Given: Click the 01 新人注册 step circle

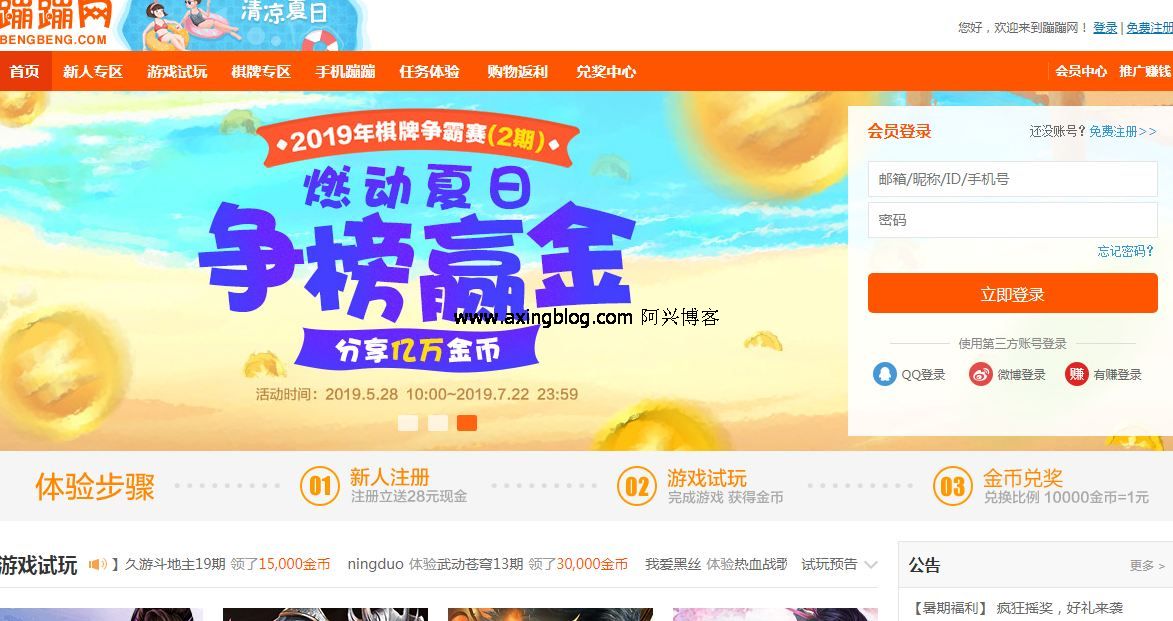Looking at the screenshot, I should (319, 486).
